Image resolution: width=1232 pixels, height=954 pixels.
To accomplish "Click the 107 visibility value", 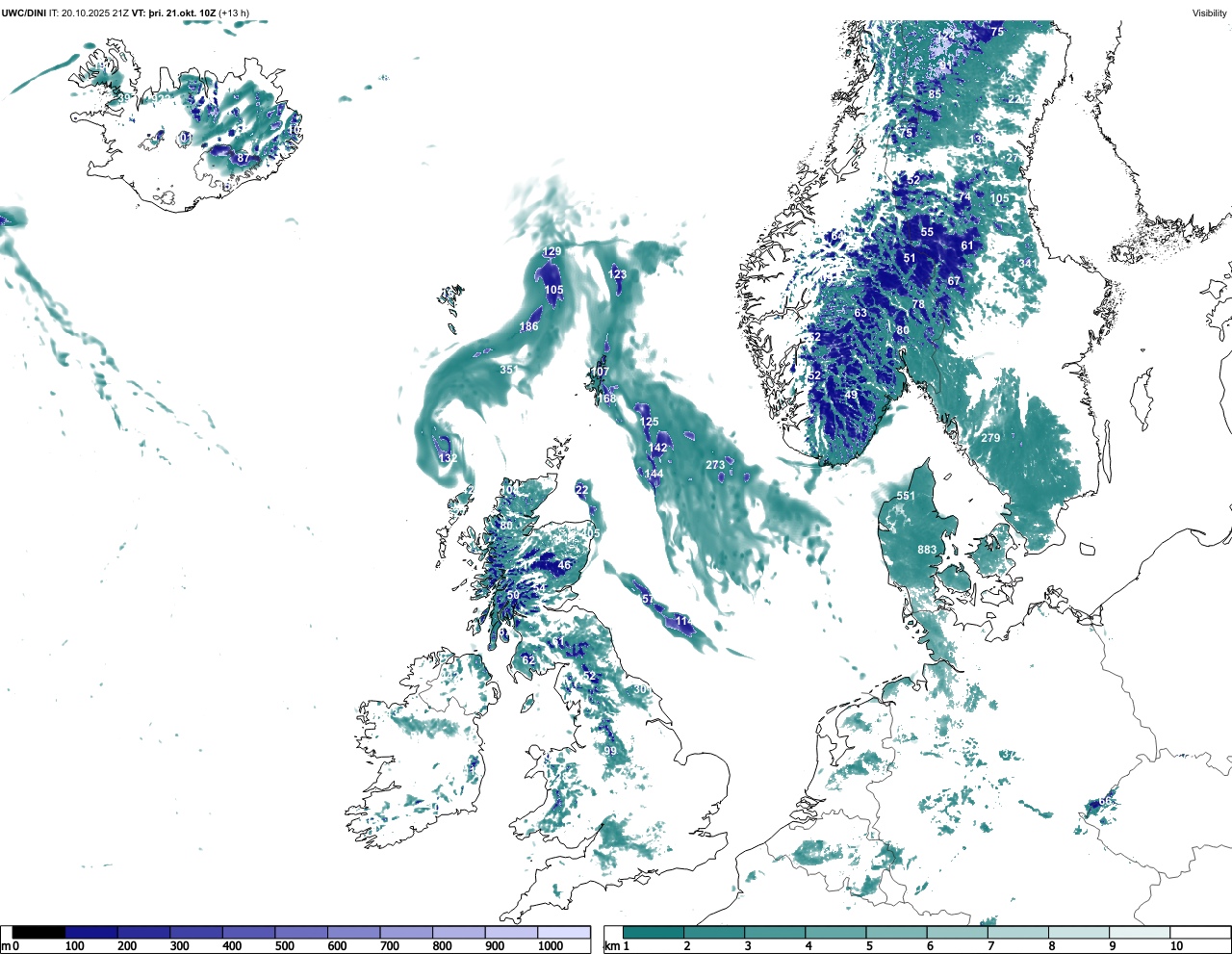I will (600, 372).
